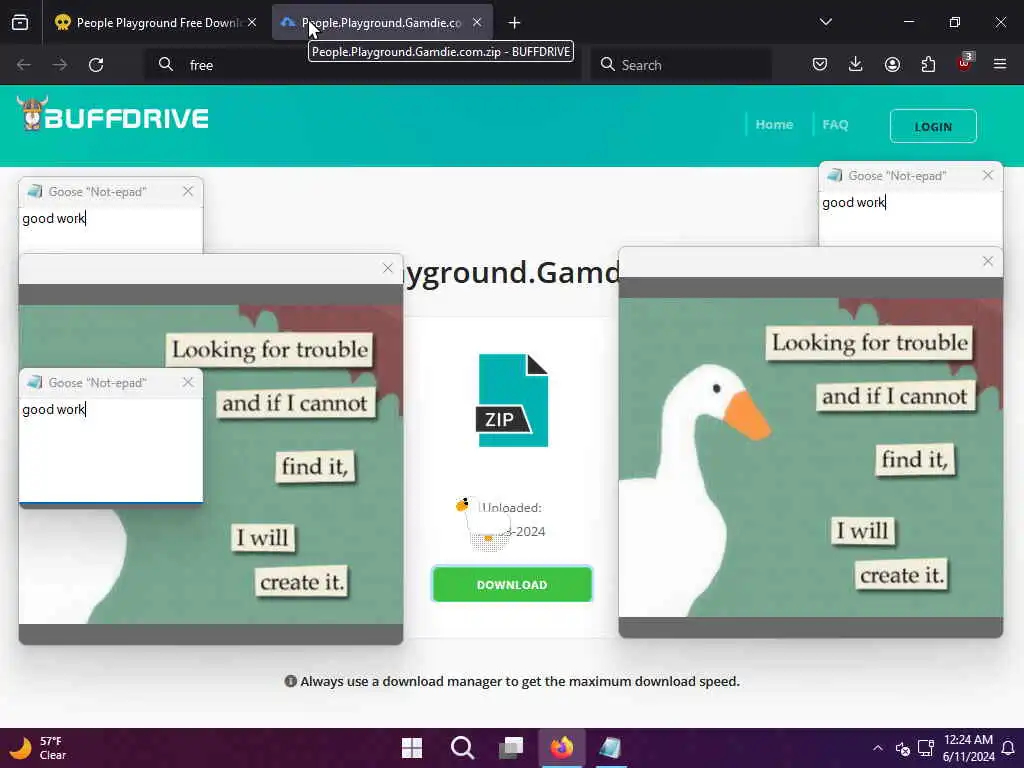
Task: Open the Windows Start menu
Action: click(412, 748)
